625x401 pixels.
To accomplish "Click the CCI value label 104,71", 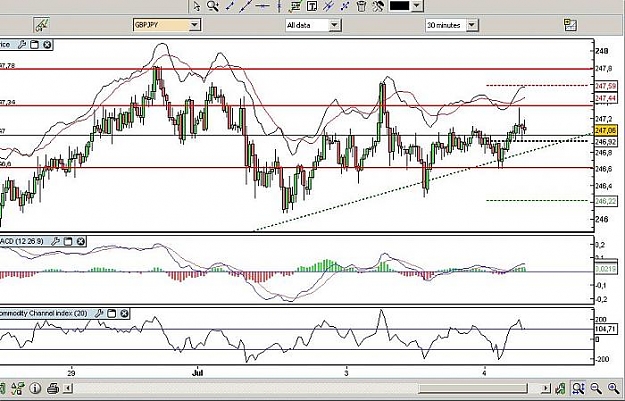I will [x=606, y=329].
